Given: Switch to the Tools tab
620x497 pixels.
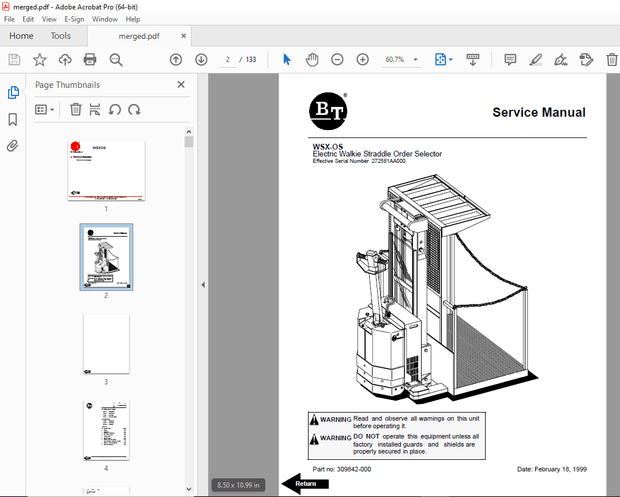Looking at the screenshot, I should point(60,36).
